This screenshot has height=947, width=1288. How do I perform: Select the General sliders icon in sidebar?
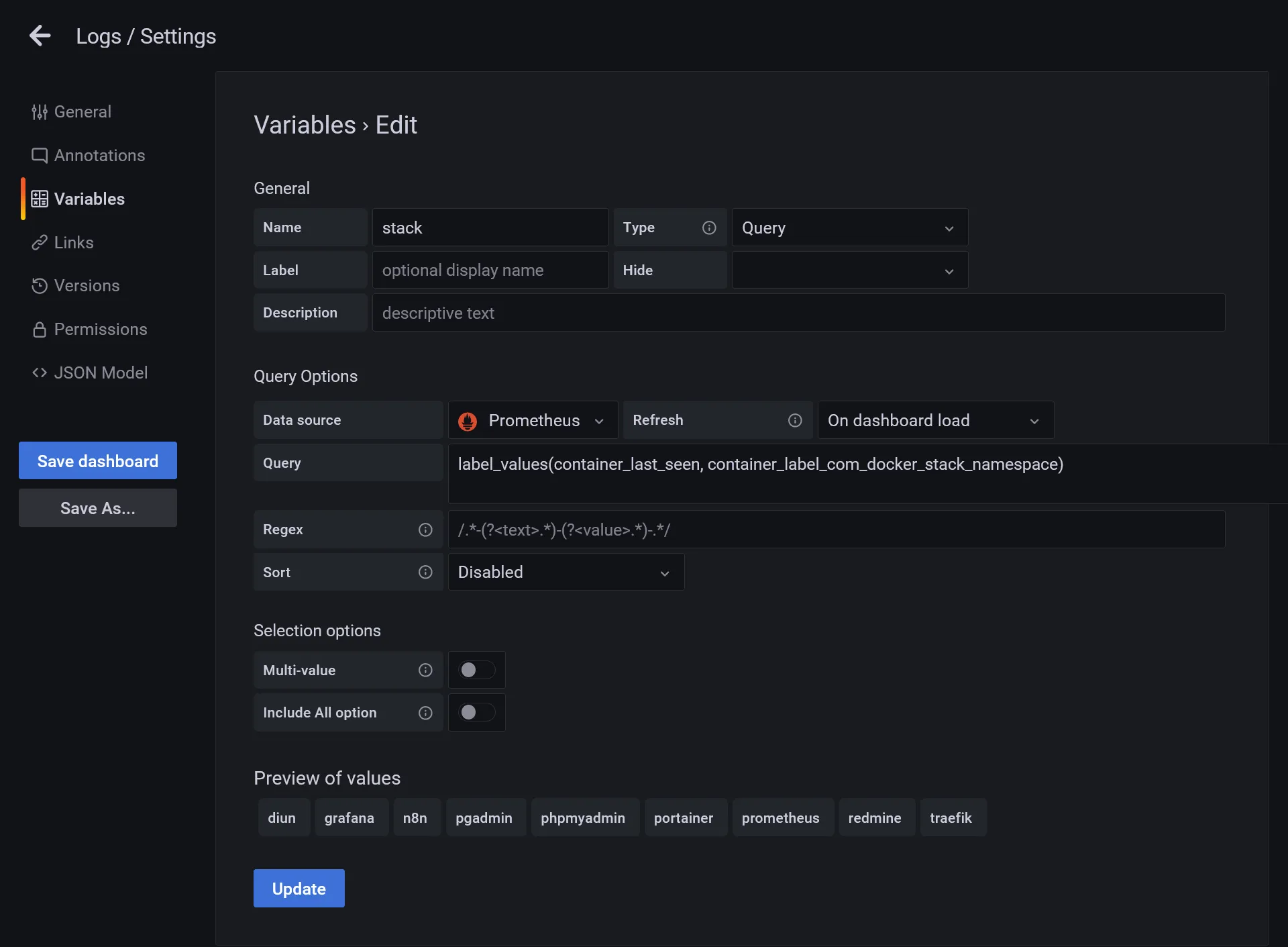pyautogui.click(x=40, y=111)
